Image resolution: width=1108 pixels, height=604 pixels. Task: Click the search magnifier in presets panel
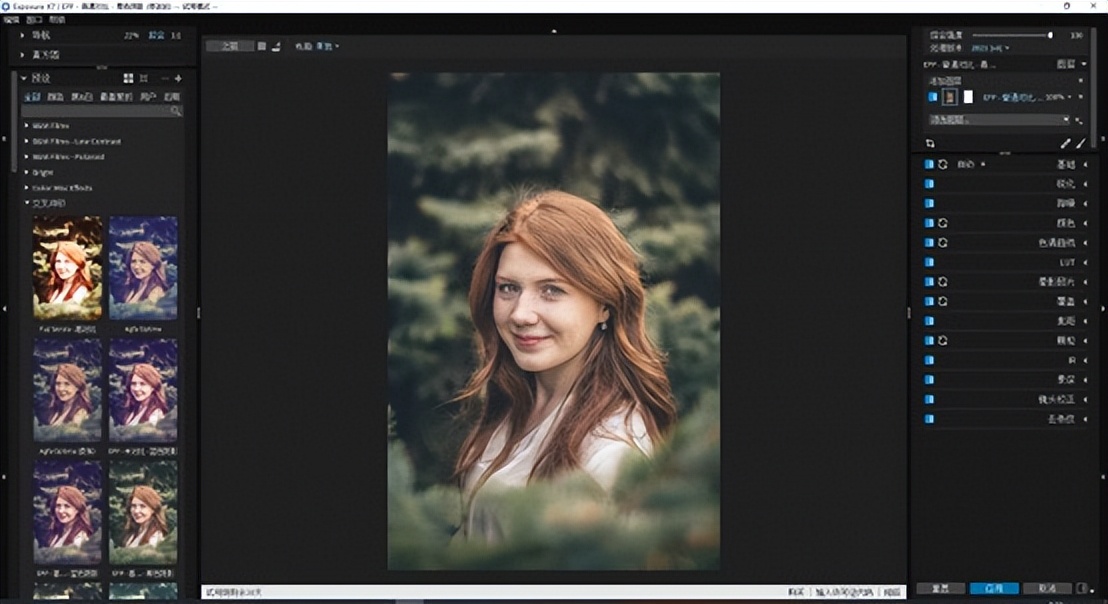(x=176, y=111)
